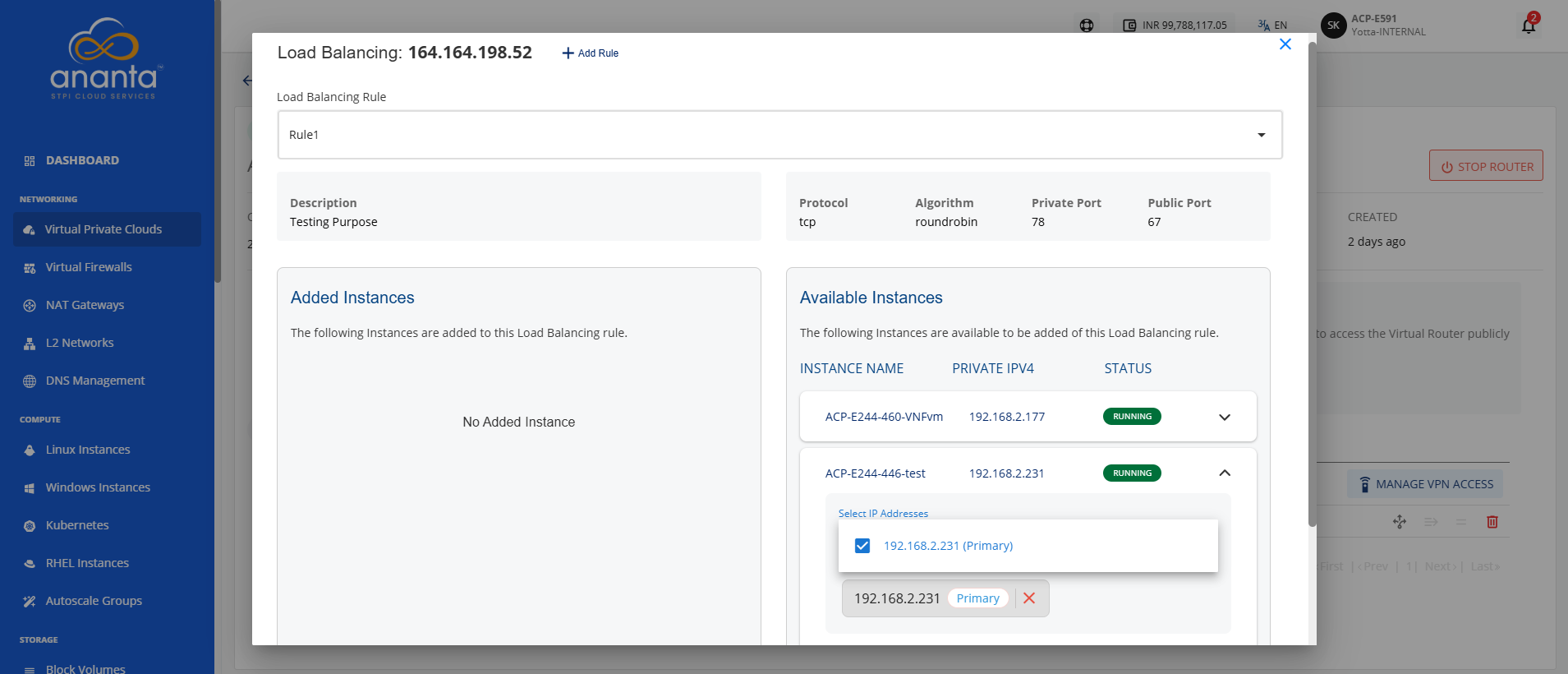The height and width of the screenshot is (674, 1568).
Task: Open the support help icon in the top bar
Action: (1087, 25)
